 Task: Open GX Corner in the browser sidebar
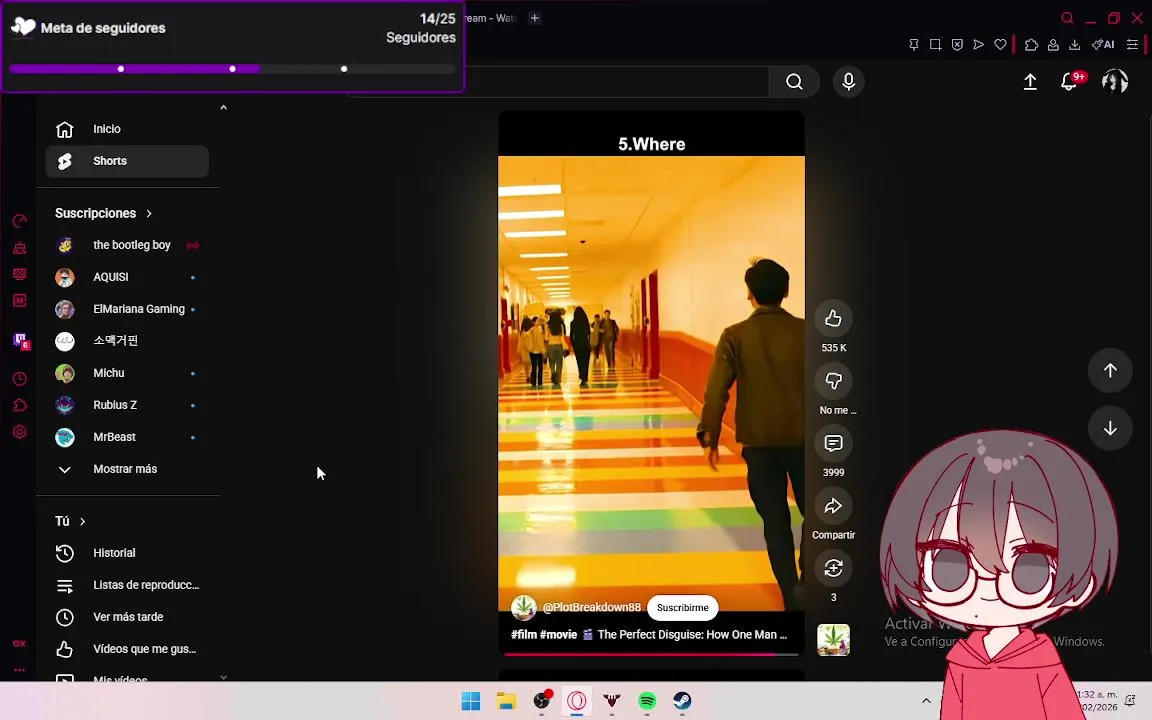point(20,644)
